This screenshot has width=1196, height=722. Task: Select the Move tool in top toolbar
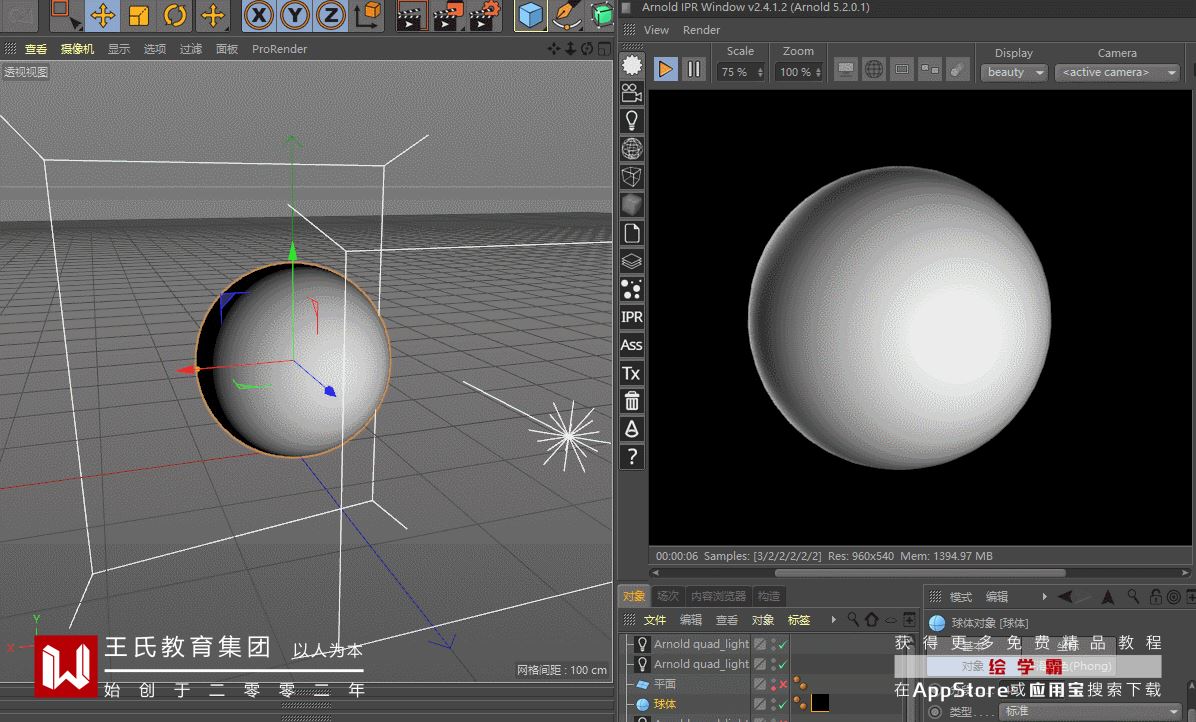click(x=102, y=15)
